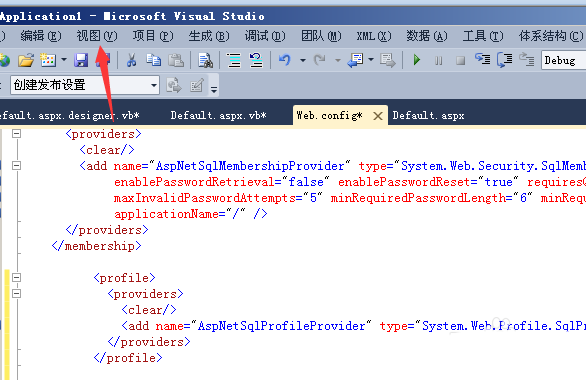Click the </membership> closing tag
586x380 pixels.
[x=96, y=246]
